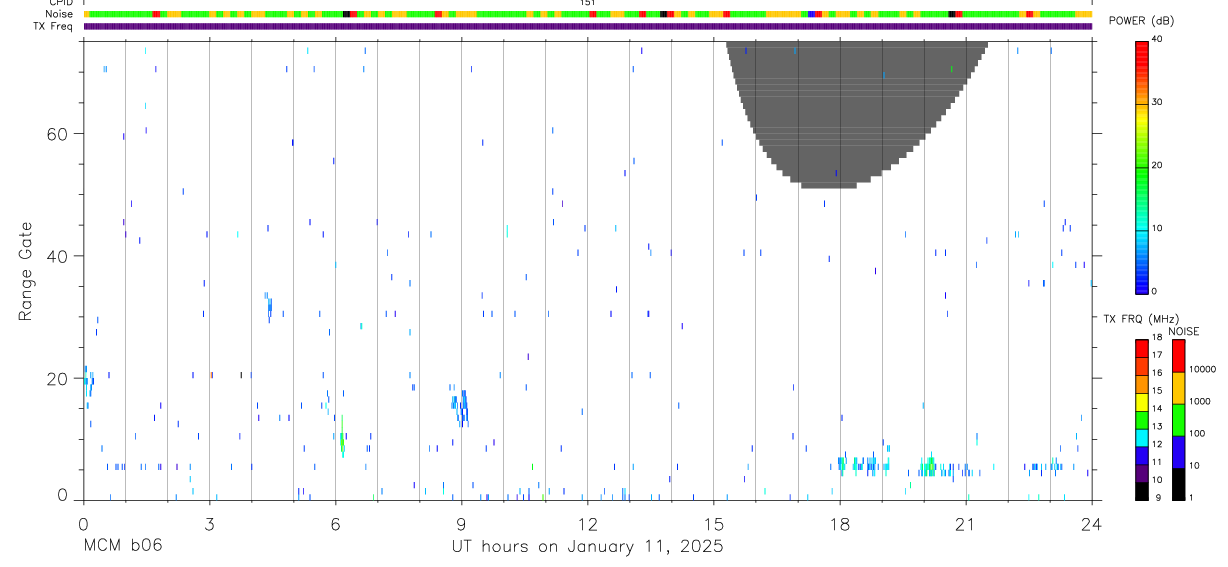The width and height of the screenshot is (1228, 567).
Task: Click the '3' UT hour tick label
Action: (209, 522)
